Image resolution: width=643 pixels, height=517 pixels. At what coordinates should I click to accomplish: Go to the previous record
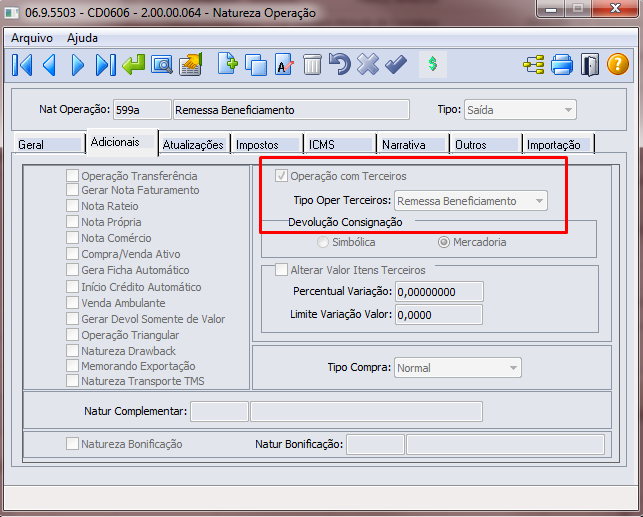coord(50,65)
